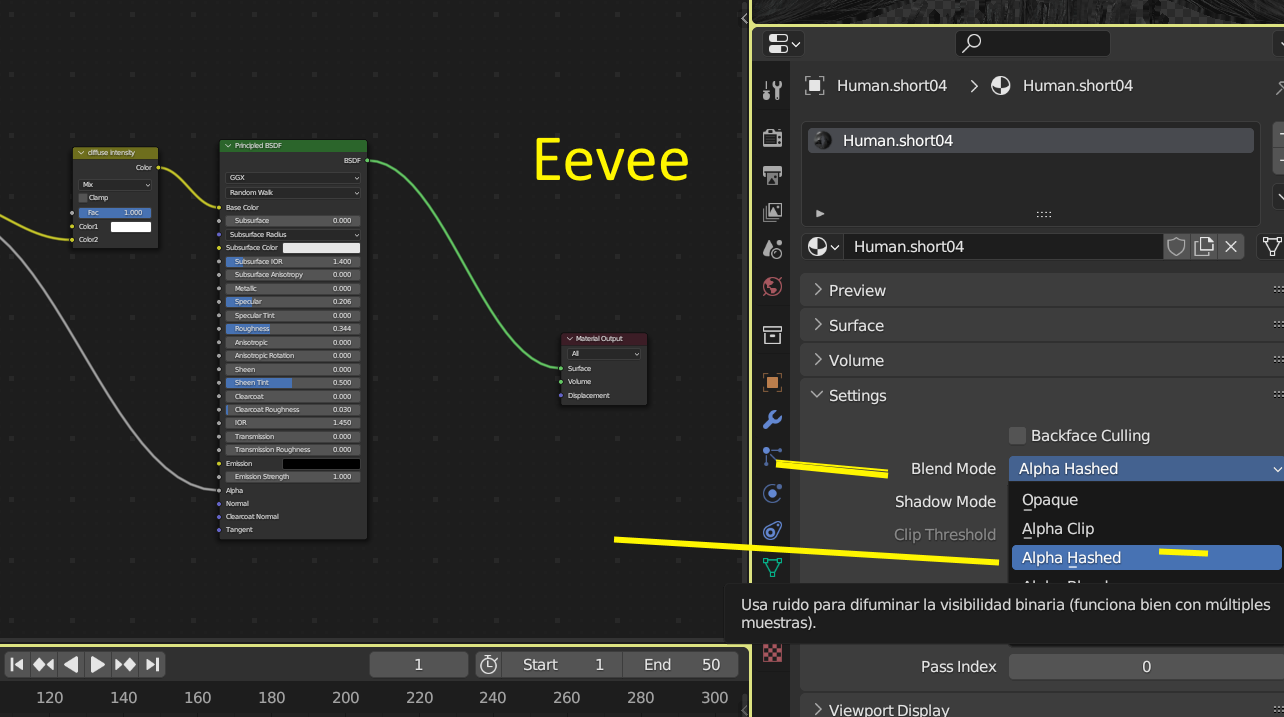Open the Tool properties tab
1284x717 pixels.
click(772, 90)
